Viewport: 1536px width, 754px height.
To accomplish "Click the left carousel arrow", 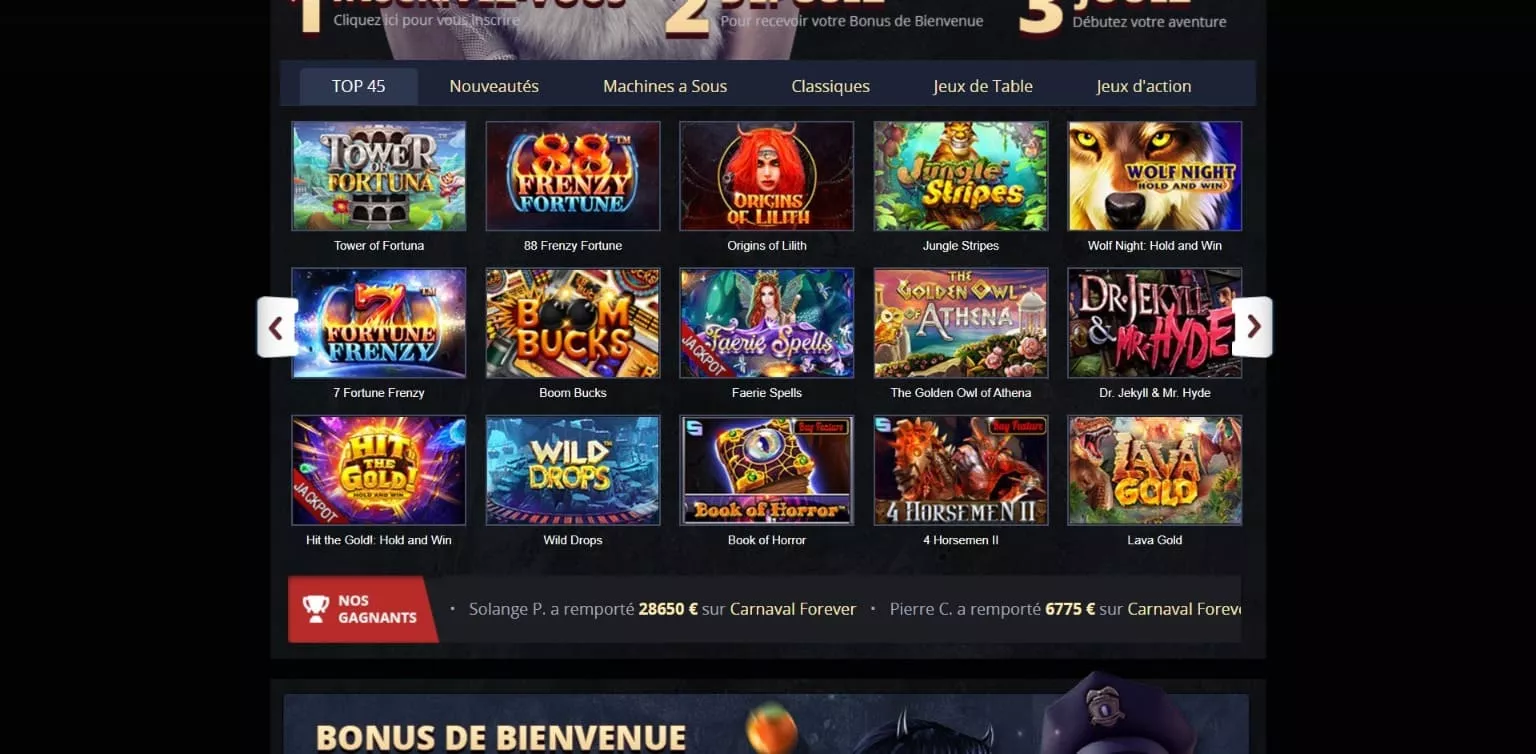I will click(277, 327).
